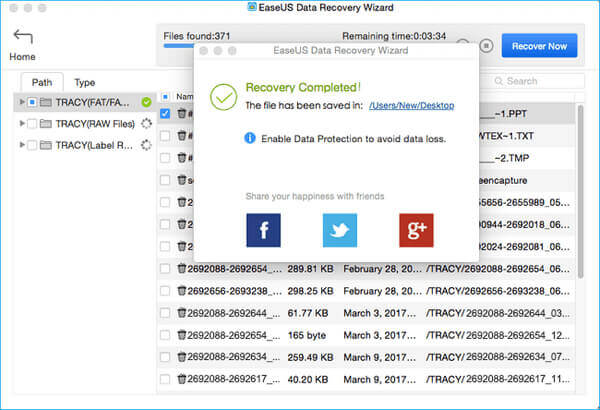Check the TRACY(RAW Files) checkbox

coord(32,124)
